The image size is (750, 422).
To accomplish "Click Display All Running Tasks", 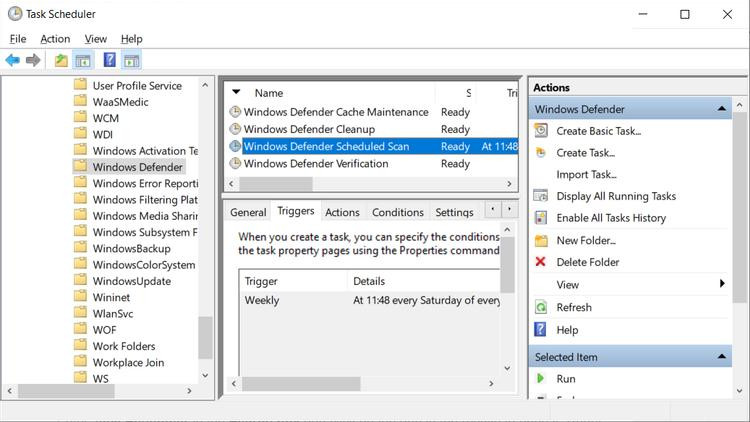I will click(616, 196).
